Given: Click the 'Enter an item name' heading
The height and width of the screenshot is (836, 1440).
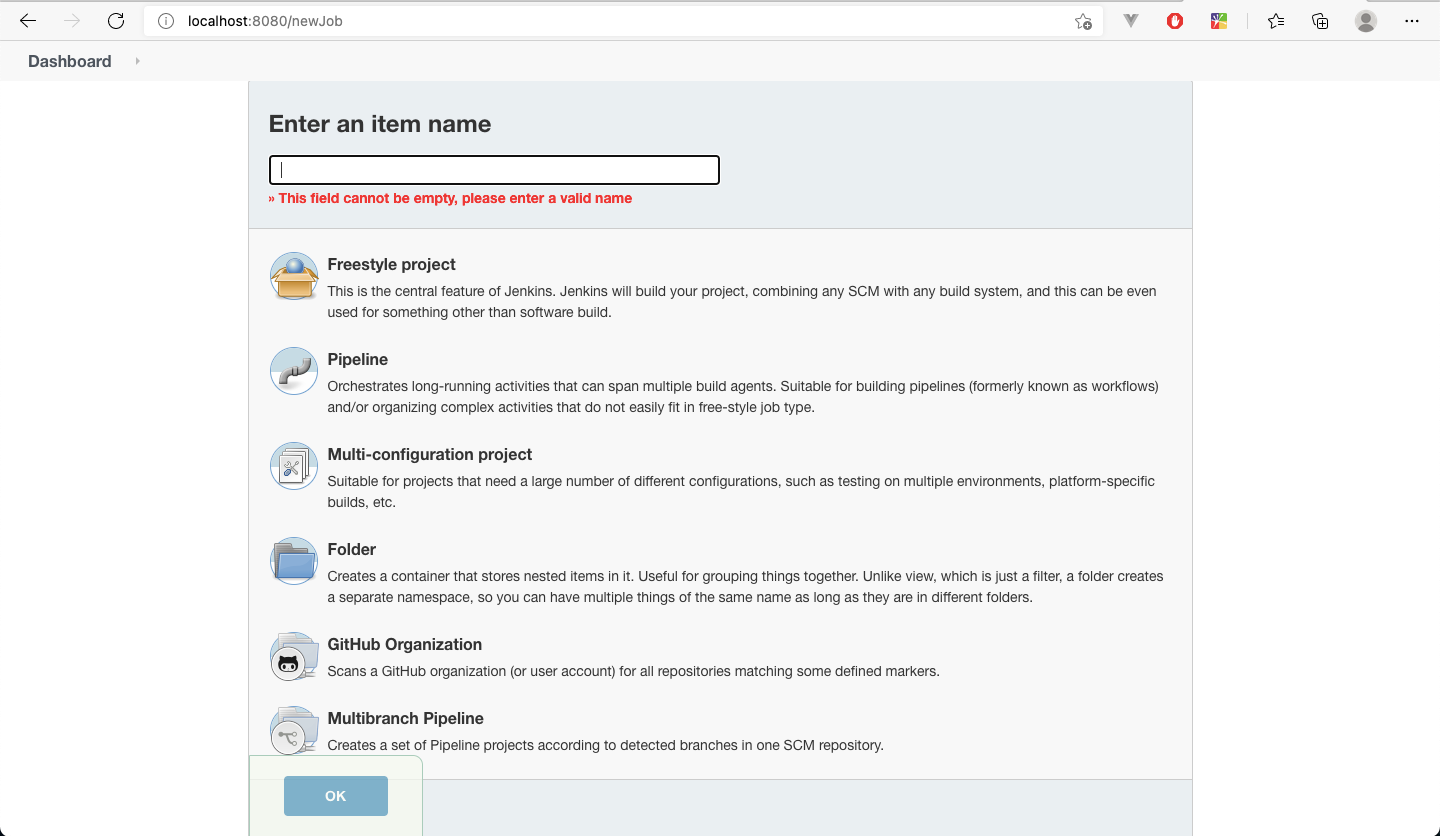Looking at the screenshot, I should pos(380,124).
